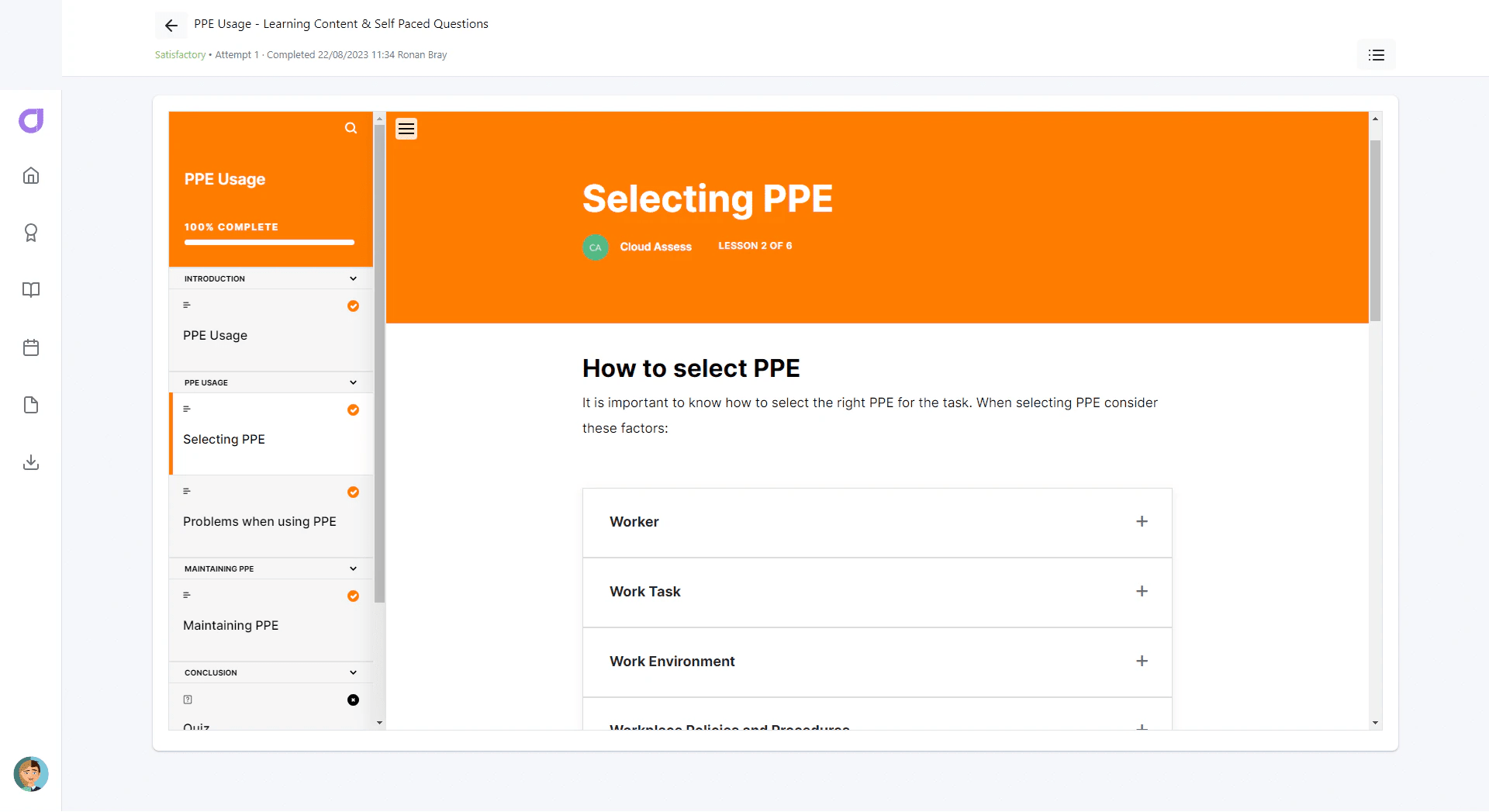Open the documents icon in the sidebar
Screen dimensions: 1489x812
[x=31, y=405]
